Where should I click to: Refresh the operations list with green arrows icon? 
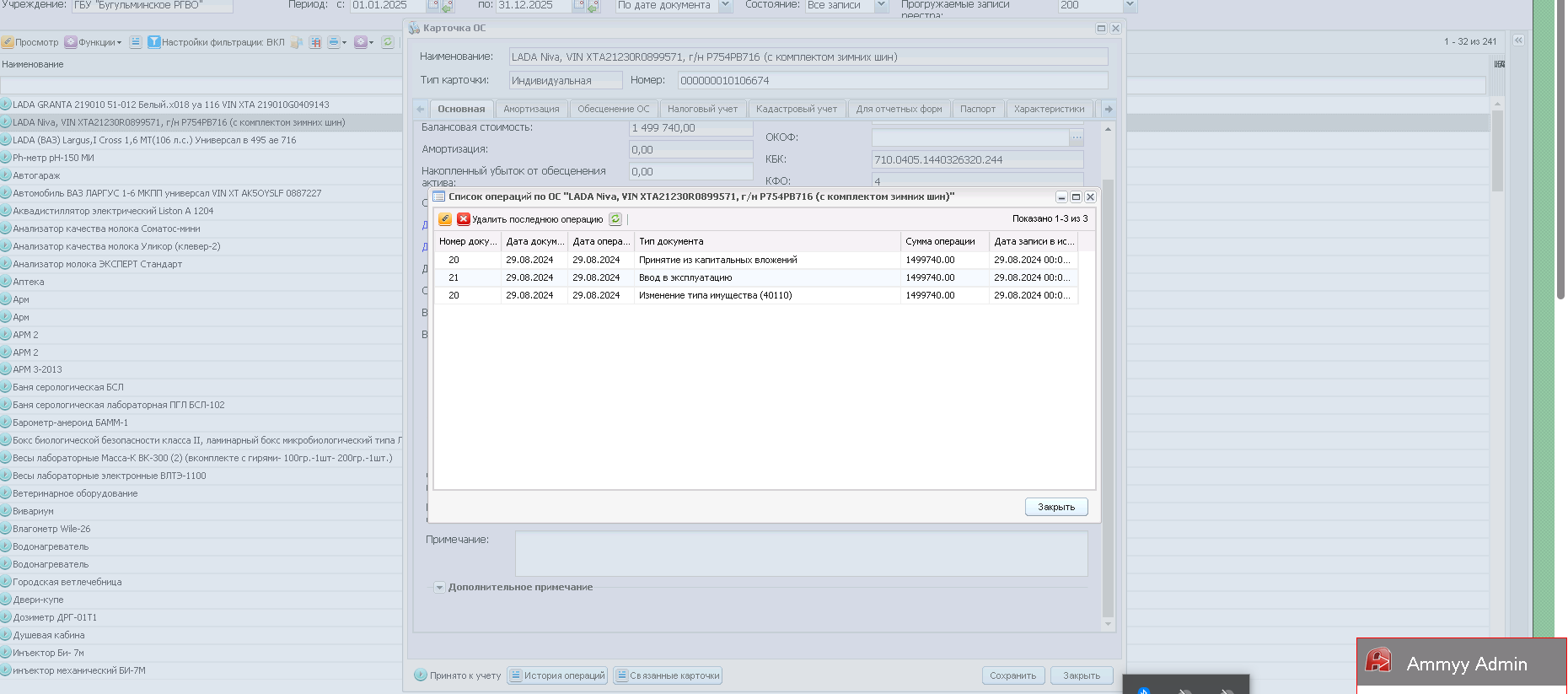(615, 219)
